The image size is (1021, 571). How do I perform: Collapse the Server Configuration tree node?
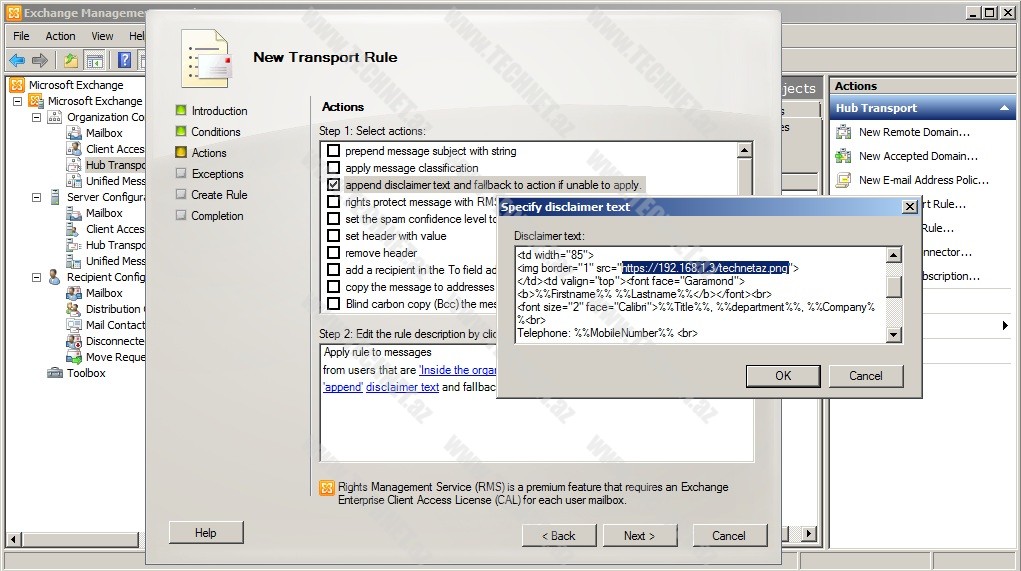37,197
